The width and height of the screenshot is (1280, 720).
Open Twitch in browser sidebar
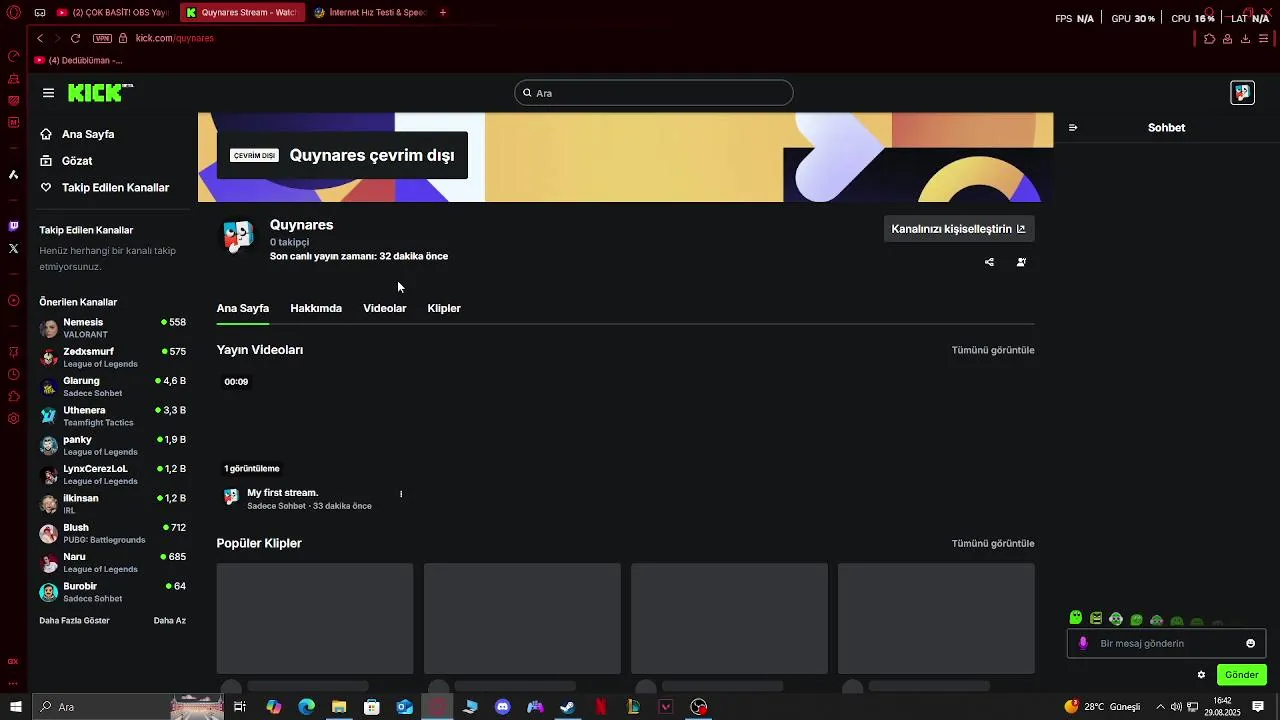13,226
